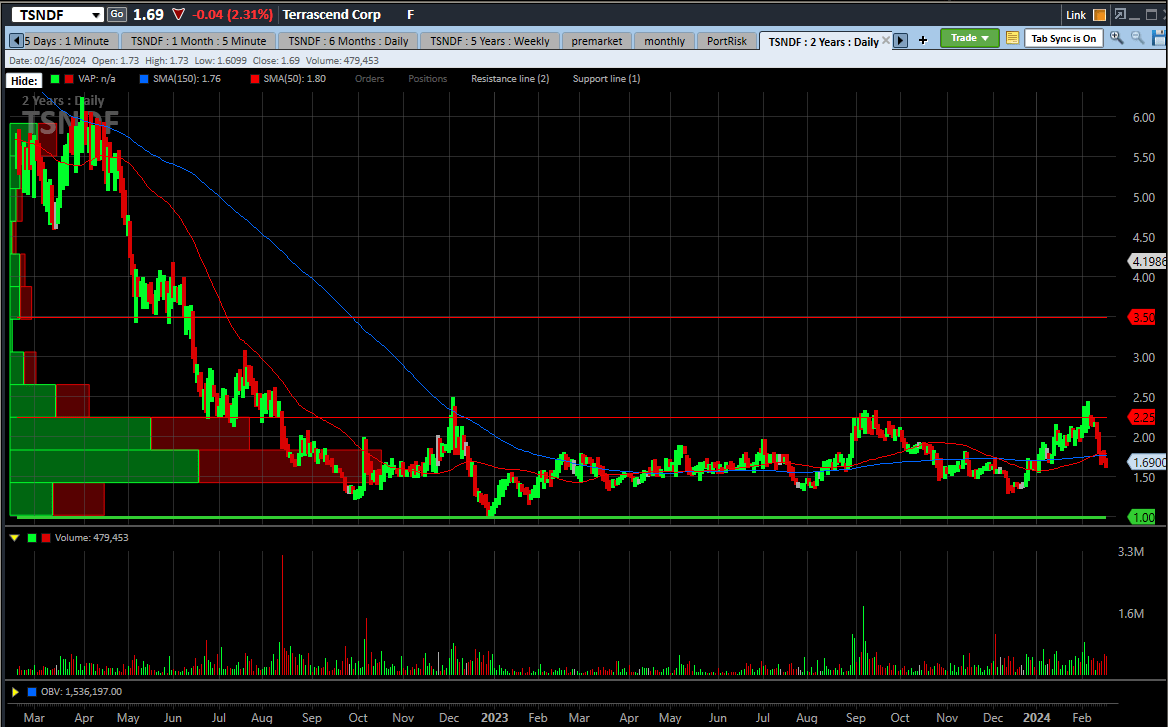Collapse the Volume pane with its triangle
Image resolution: width=1168 pixels, height=727 pixels.
(x=13, y=537)
